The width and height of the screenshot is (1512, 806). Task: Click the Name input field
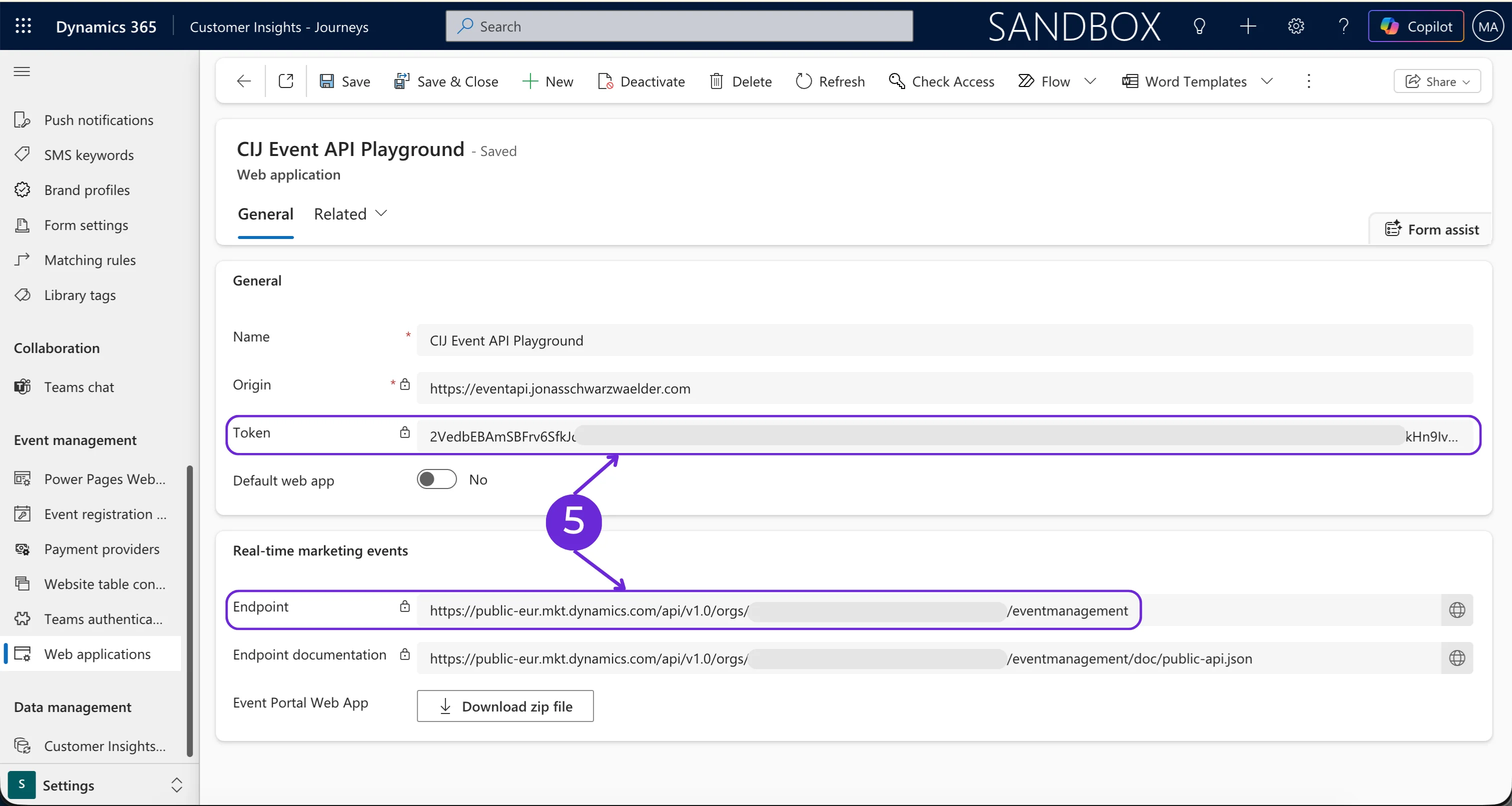[x=945, y=340]
